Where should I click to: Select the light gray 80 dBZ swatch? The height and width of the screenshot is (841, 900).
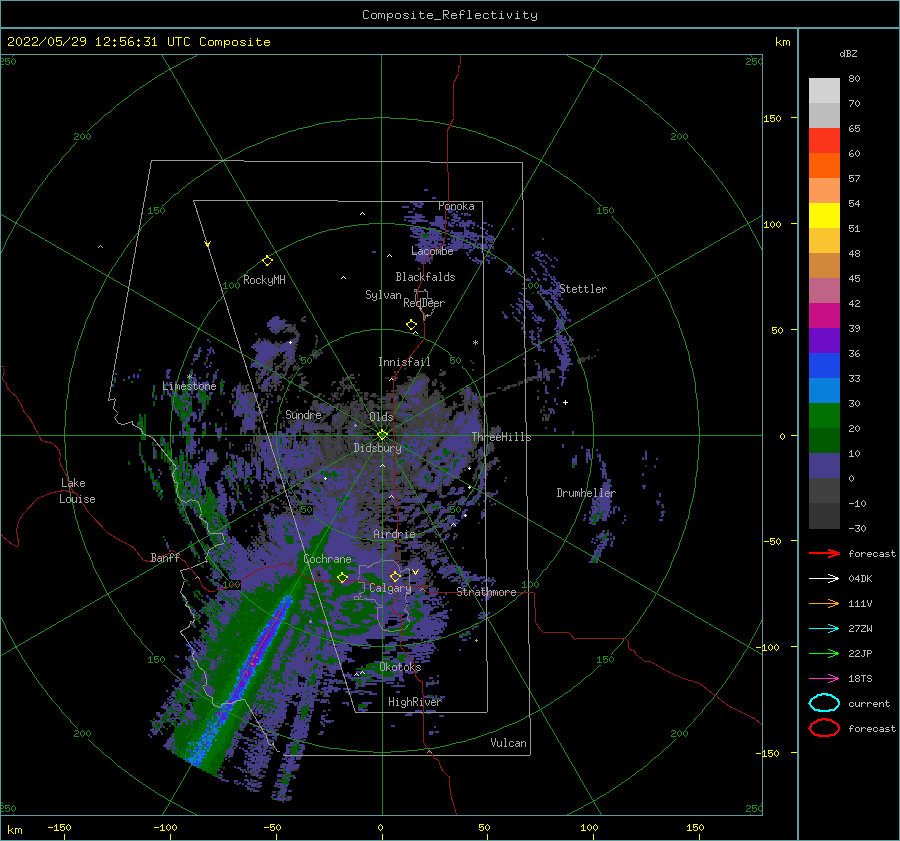point(824,91)
